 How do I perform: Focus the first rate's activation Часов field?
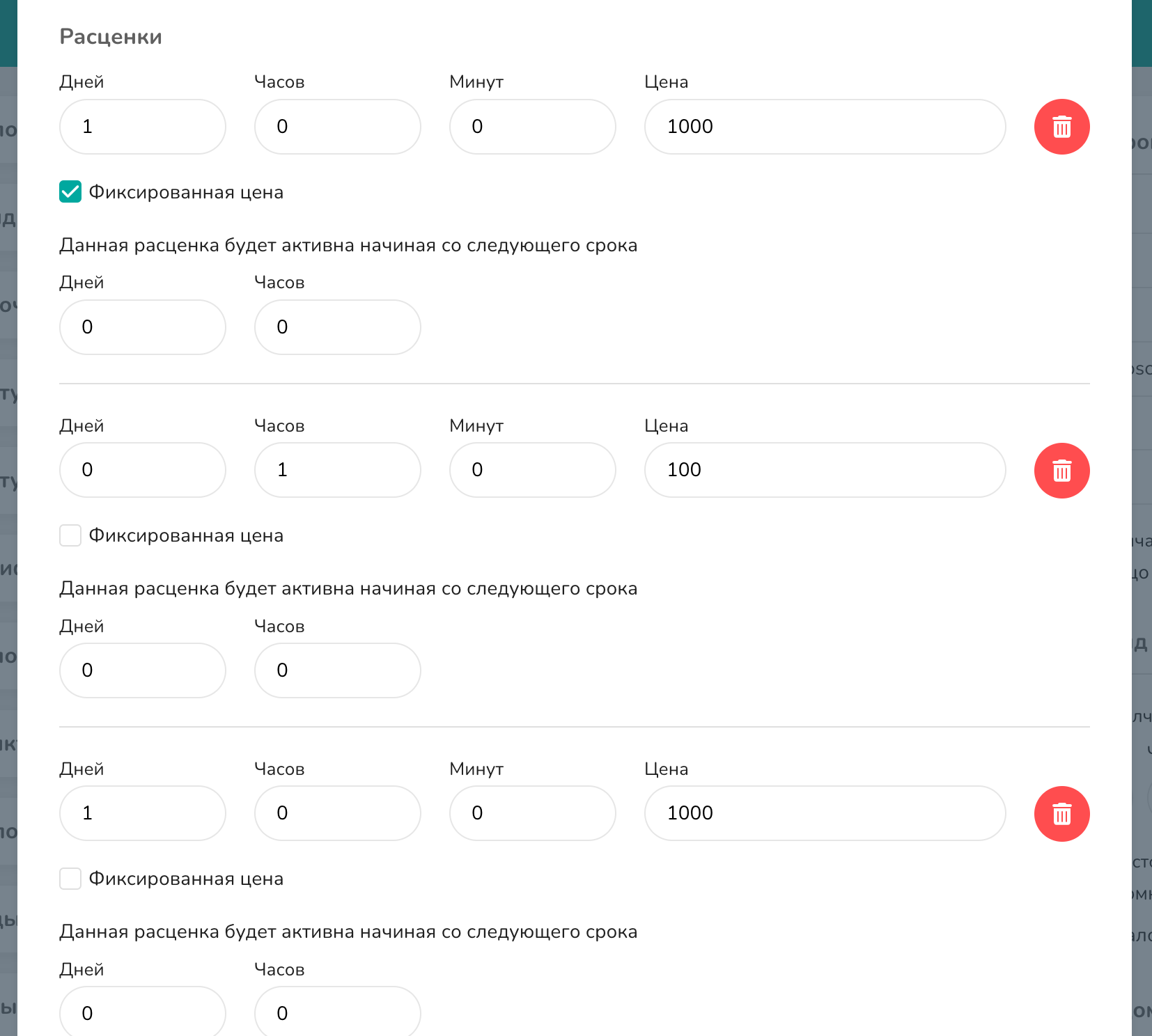[x=338, y=327]
